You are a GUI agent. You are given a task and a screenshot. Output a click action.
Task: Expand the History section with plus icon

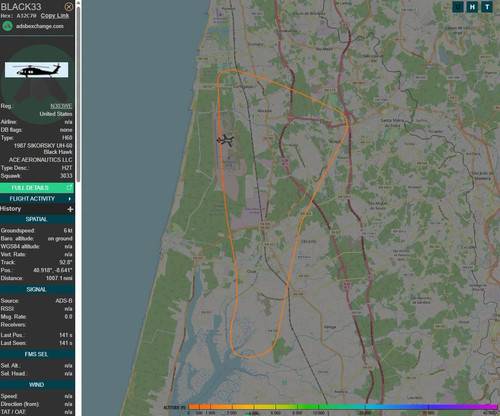(x=70, y=209)
